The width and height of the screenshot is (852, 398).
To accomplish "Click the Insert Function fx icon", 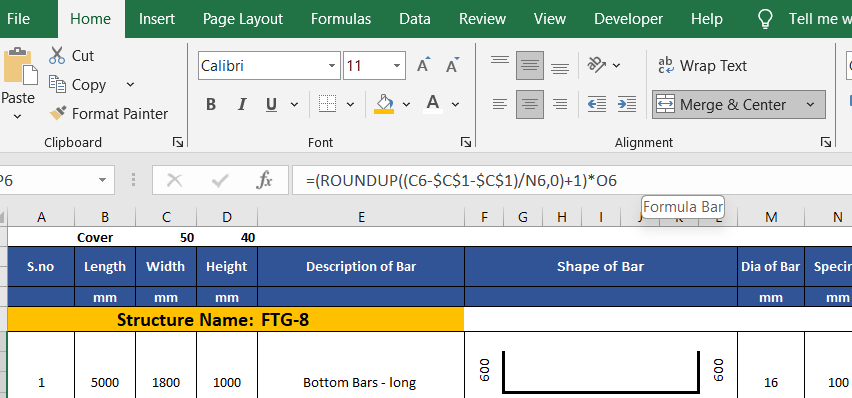I will [x=264, y=180].
